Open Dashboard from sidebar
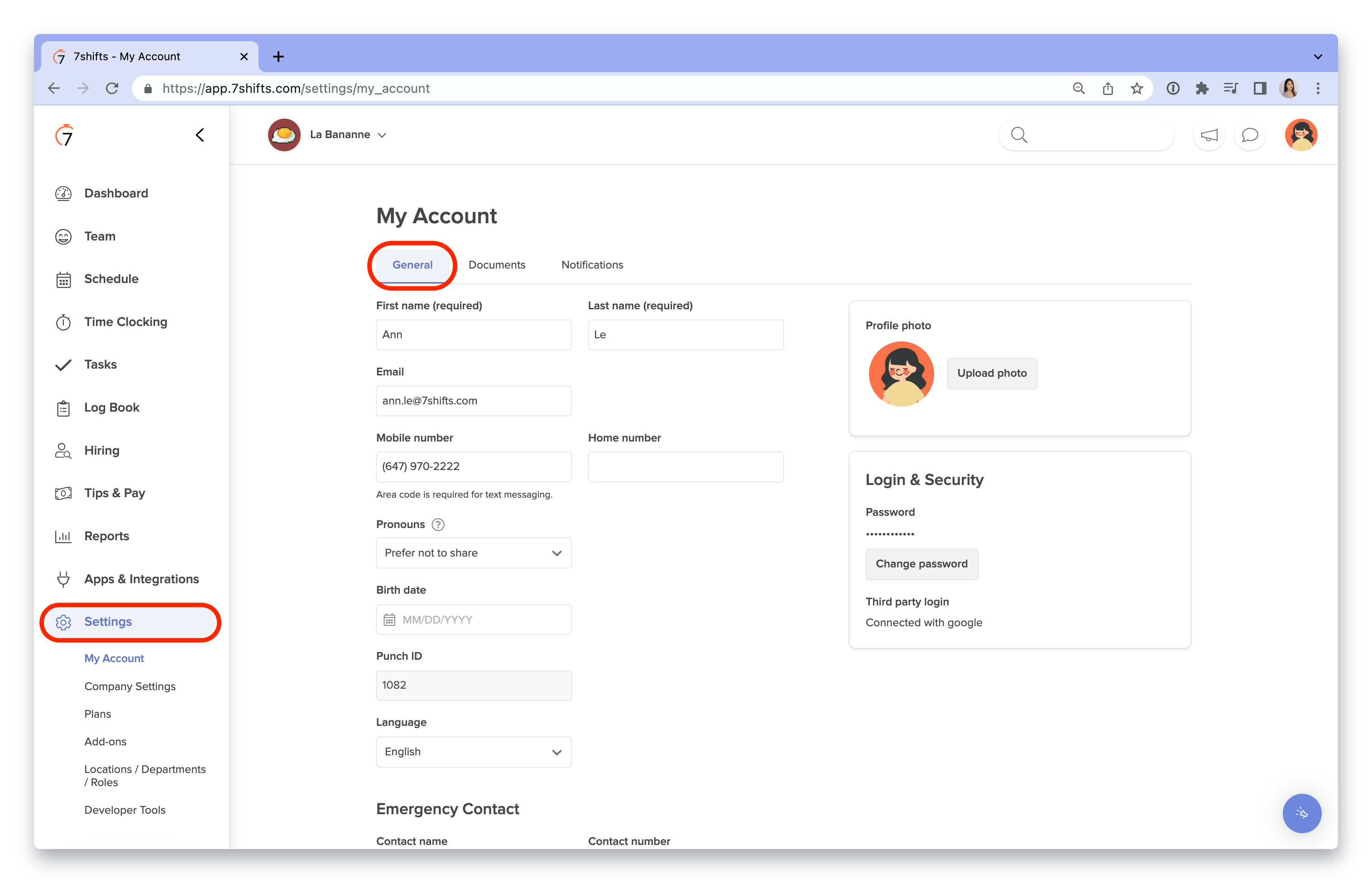 (x=116, y=193)
